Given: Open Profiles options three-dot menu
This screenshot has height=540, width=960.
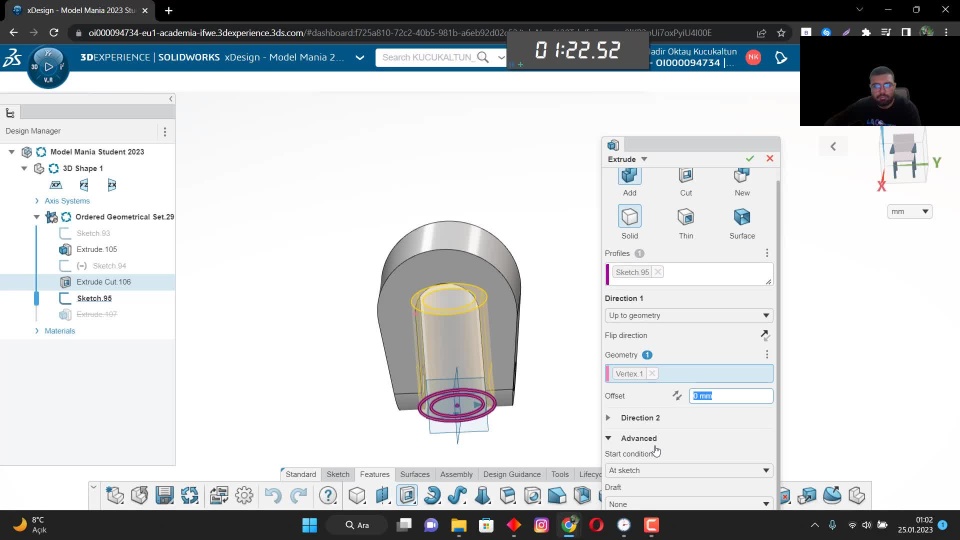Looking at the screenshot, I should [767, 253].
